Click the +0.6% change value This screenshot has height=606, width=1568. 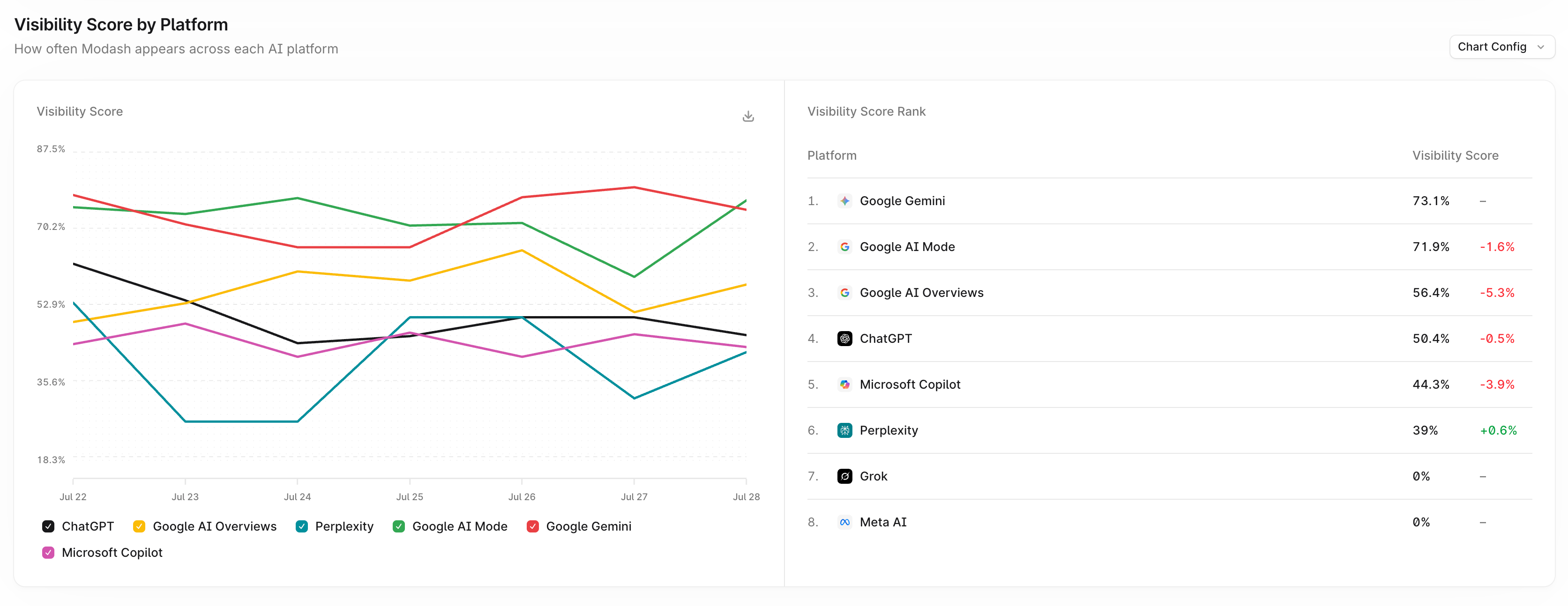1498,431
